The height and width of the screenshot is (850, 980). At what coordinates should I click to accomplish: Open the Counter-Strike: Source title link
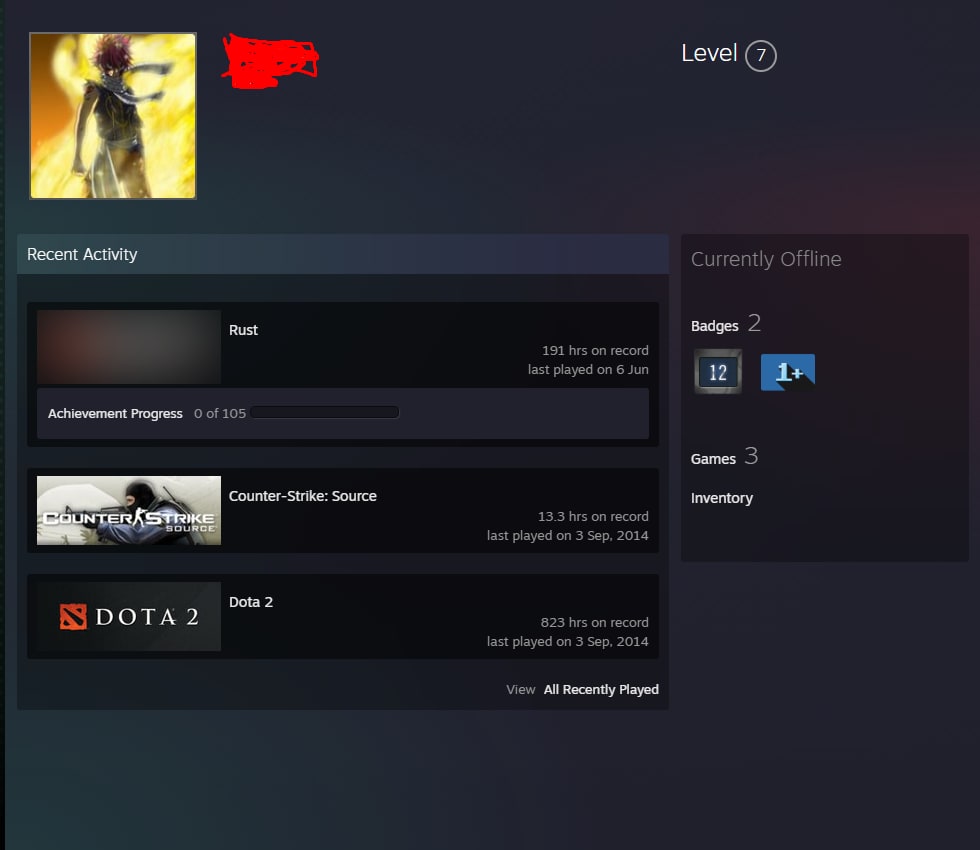[x=302, y=496]
